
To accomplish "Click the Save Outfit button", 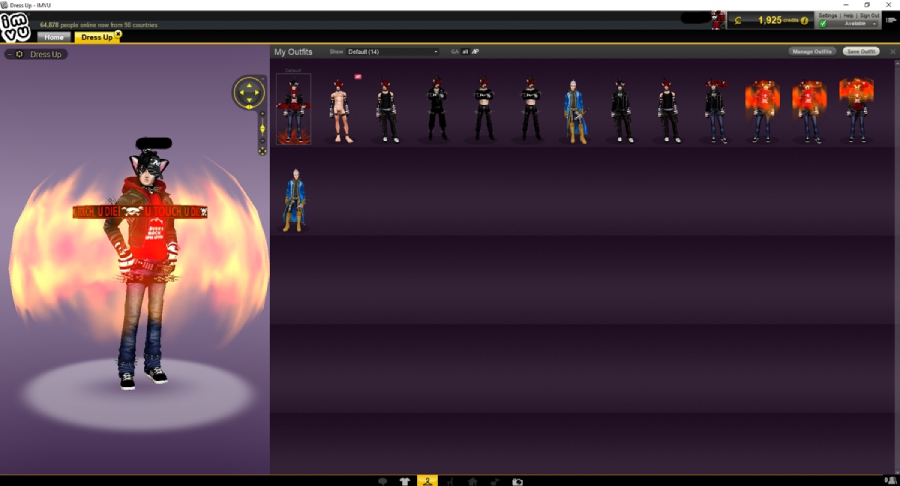I will [x=861, y=52].
